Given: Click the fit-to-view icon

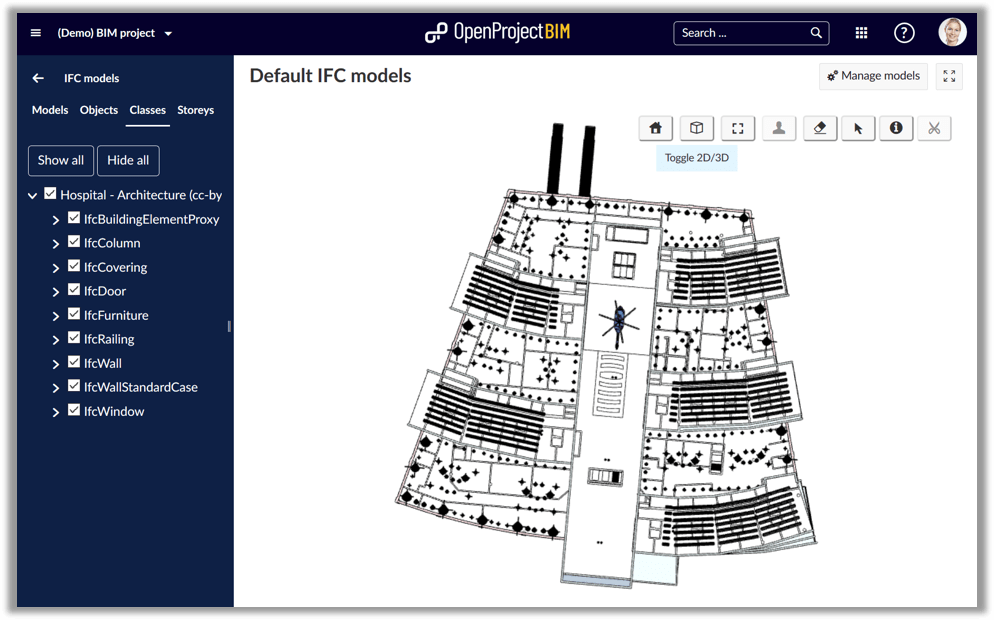Looking at the screenshot, I should pos(737,128).
